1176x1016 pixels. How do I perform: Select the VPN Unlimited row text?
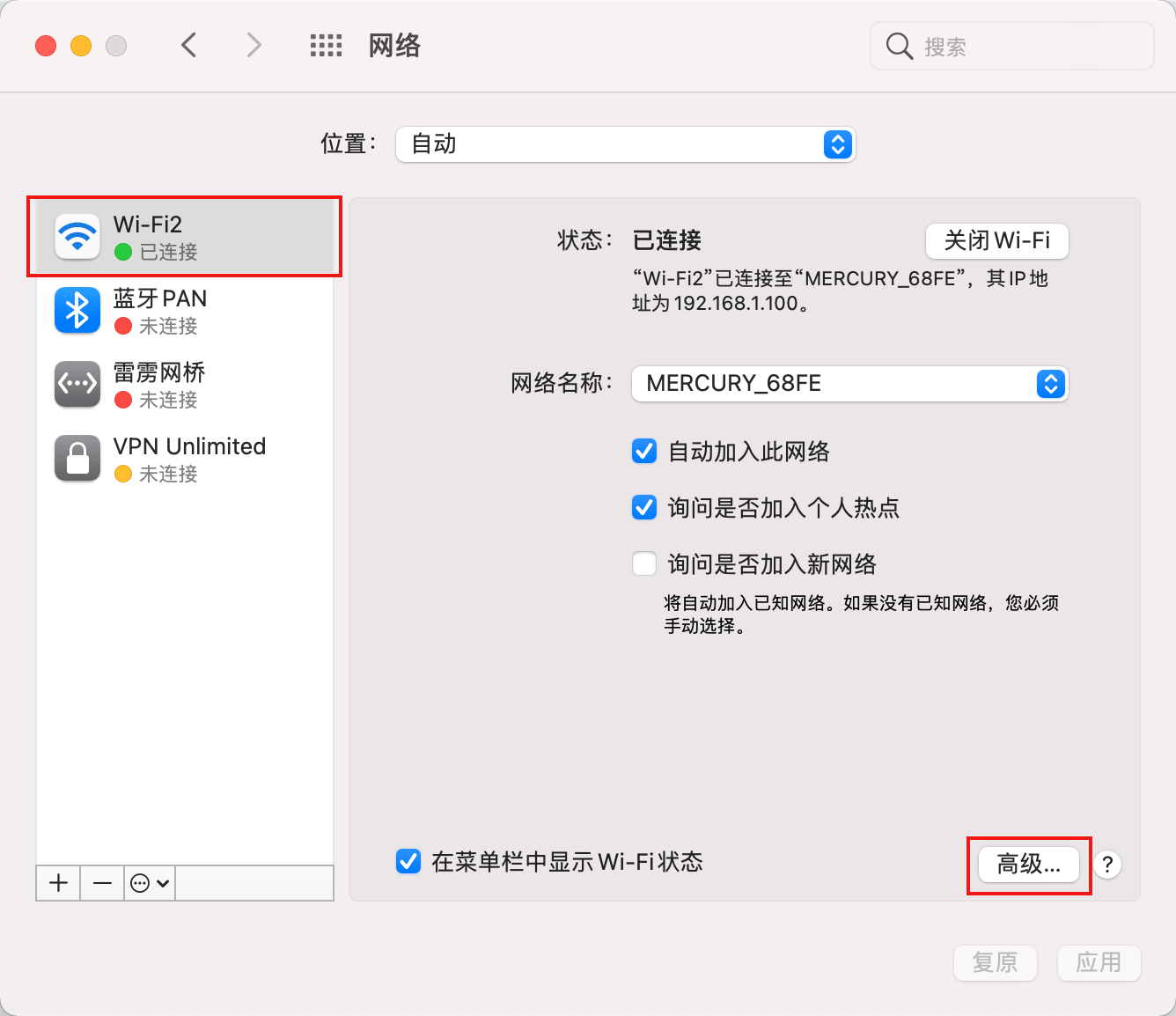[189, 446]
